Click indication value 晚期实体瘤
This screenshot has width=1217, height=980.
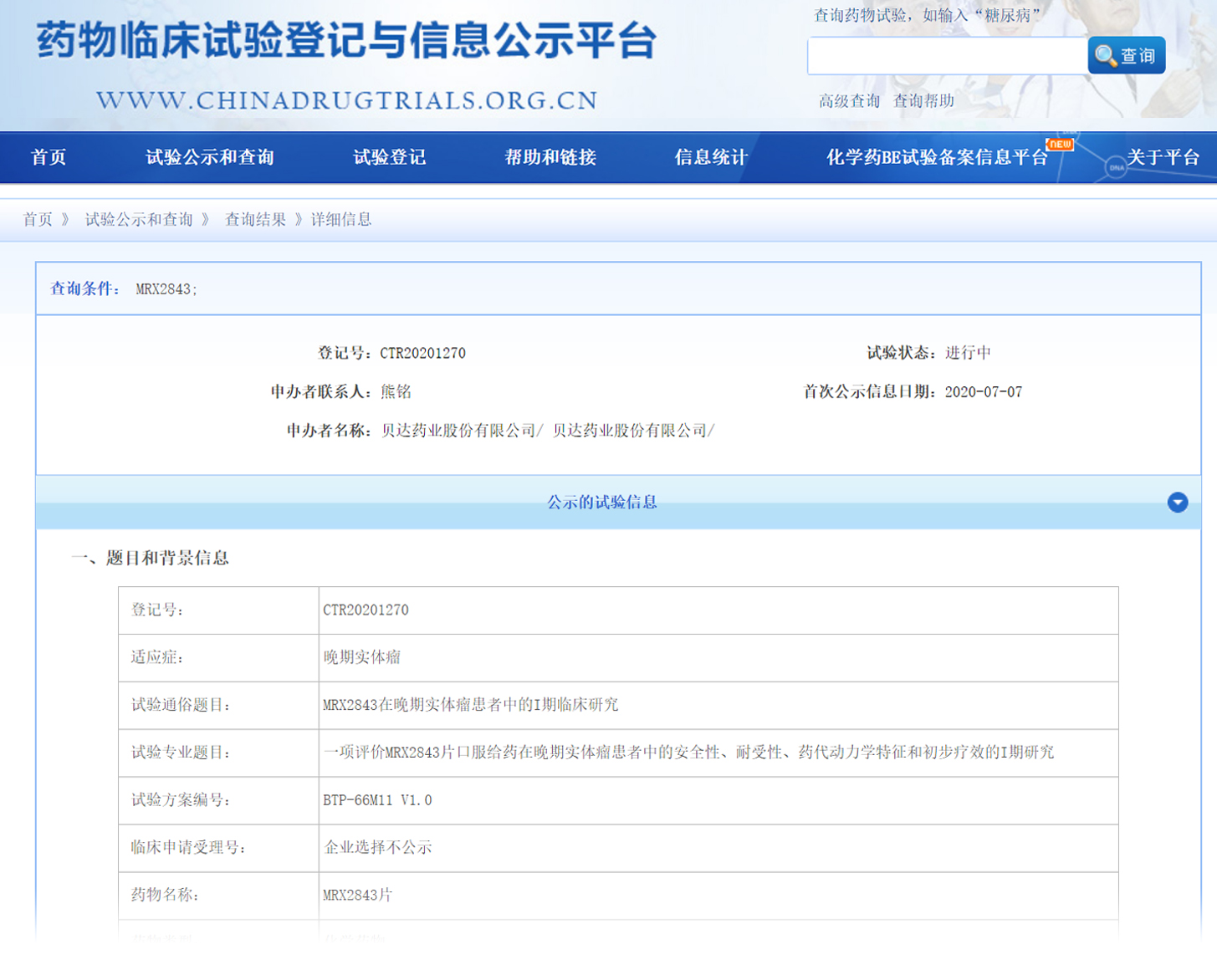pos(361,657)
